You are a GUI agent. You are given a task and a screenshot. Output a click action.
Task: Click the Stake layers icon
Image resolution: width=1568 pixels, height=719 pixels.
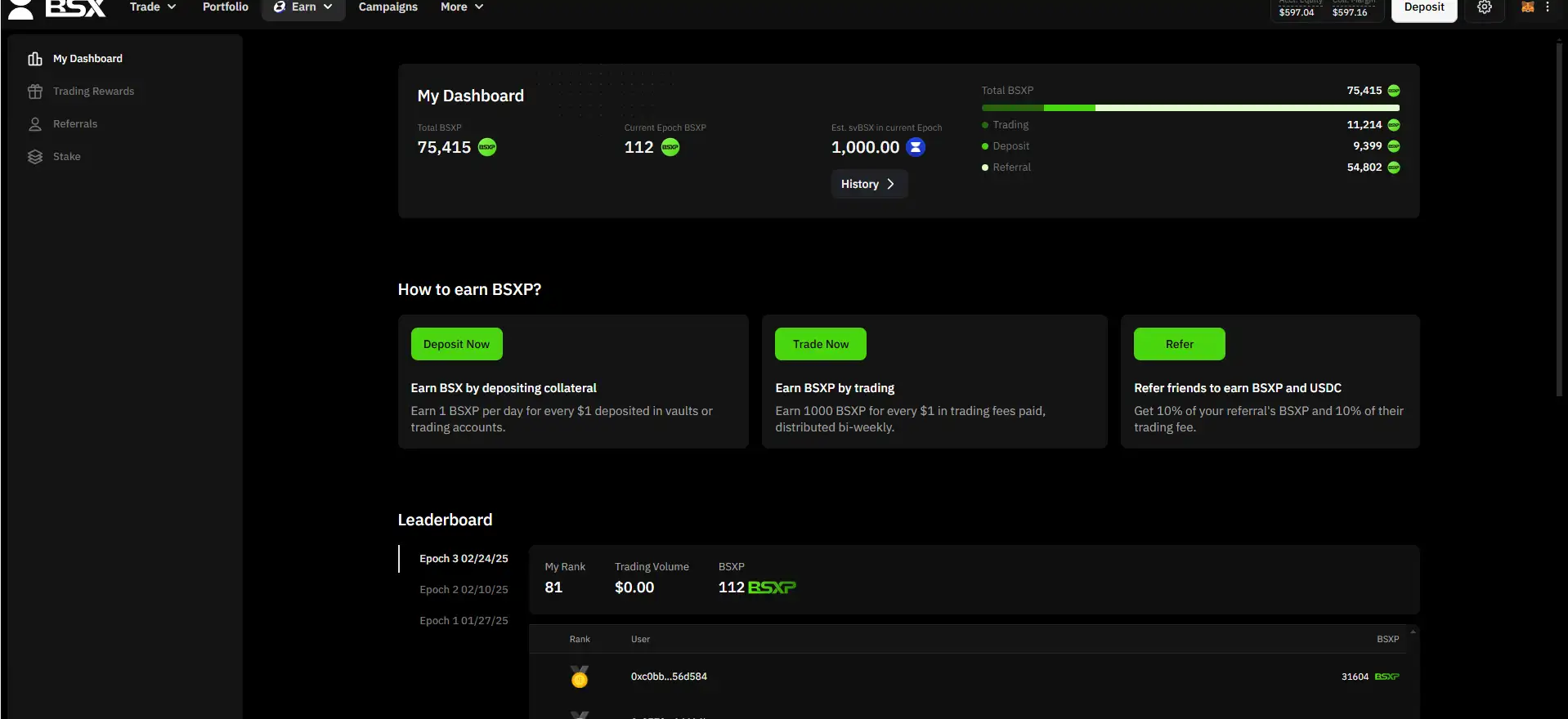[35, 157]
